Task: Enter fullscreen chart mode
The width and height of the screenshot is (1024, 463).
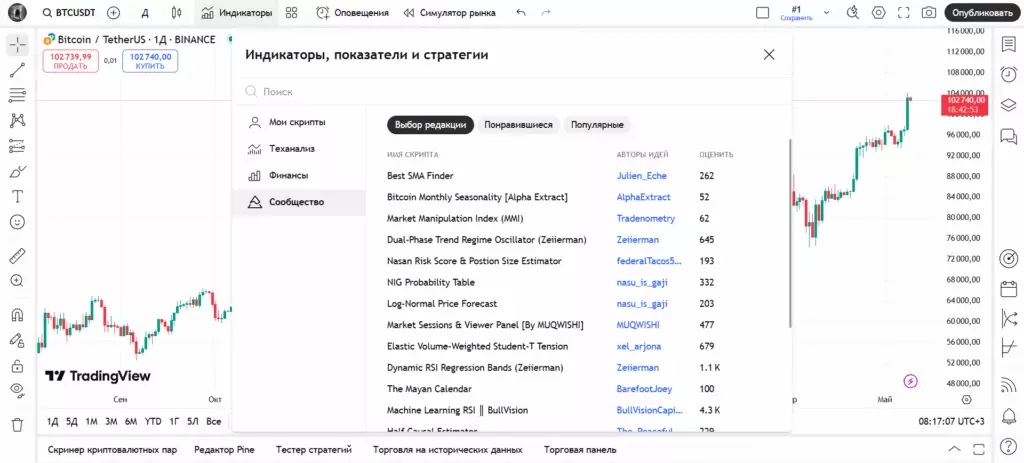Action: click(x=903, y=12)
